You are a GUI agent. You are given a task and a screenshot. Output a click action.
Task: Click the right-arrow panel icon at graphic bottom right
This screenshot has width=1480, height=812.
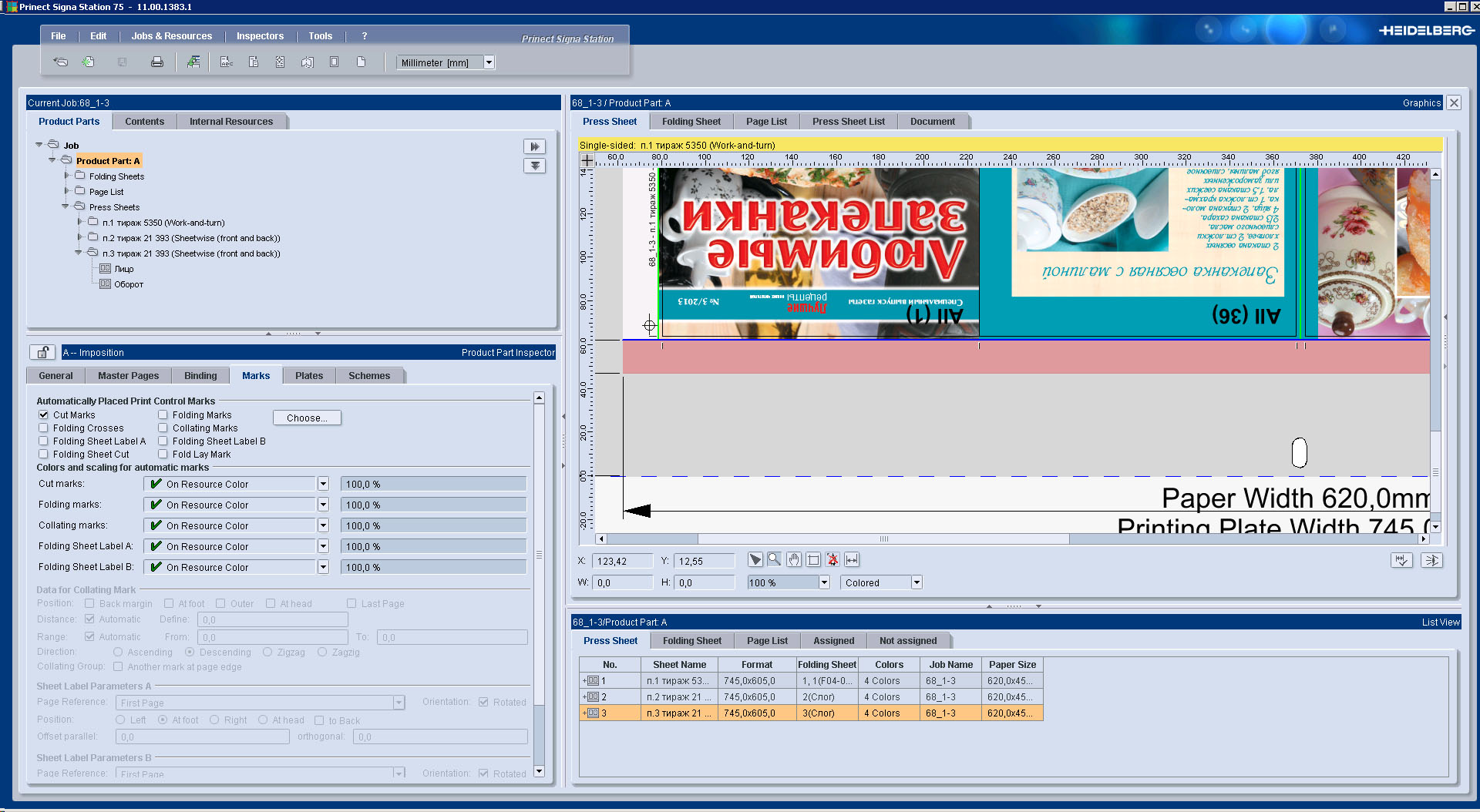coord(1432,560)
